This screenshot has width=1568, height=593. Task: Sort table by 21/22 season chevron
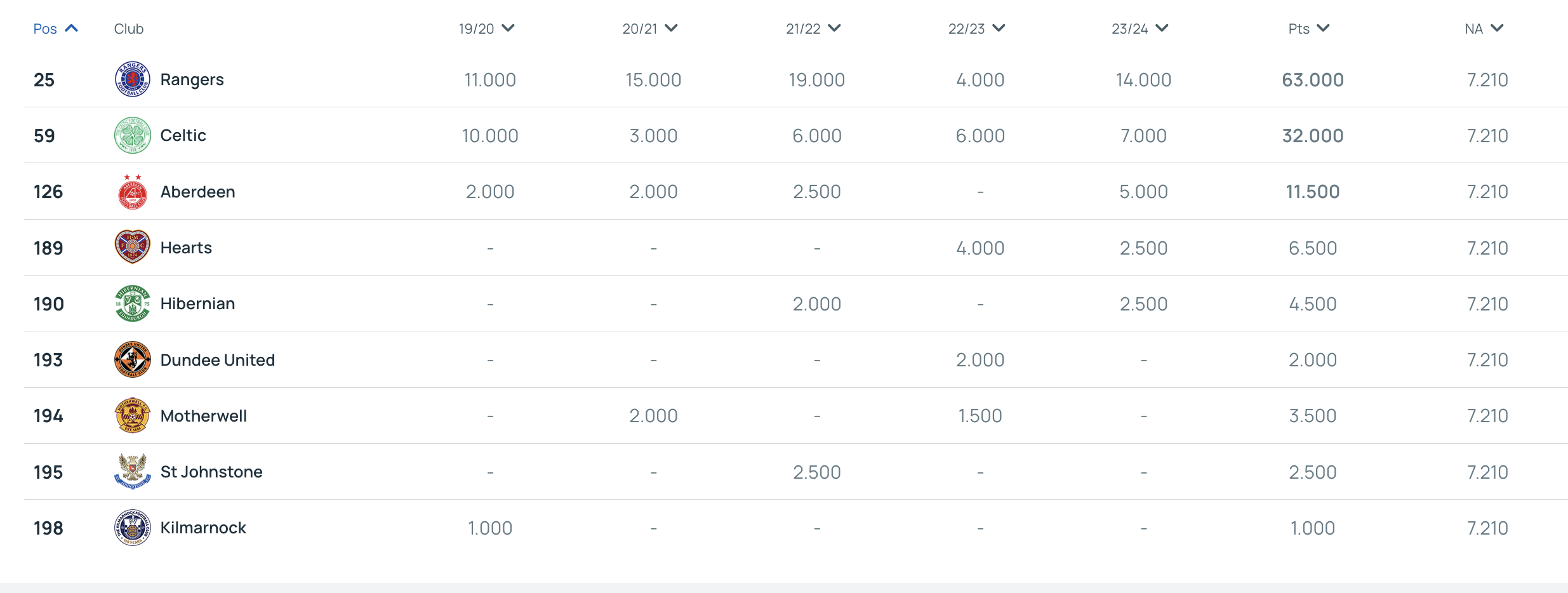(x=835, y=28)
